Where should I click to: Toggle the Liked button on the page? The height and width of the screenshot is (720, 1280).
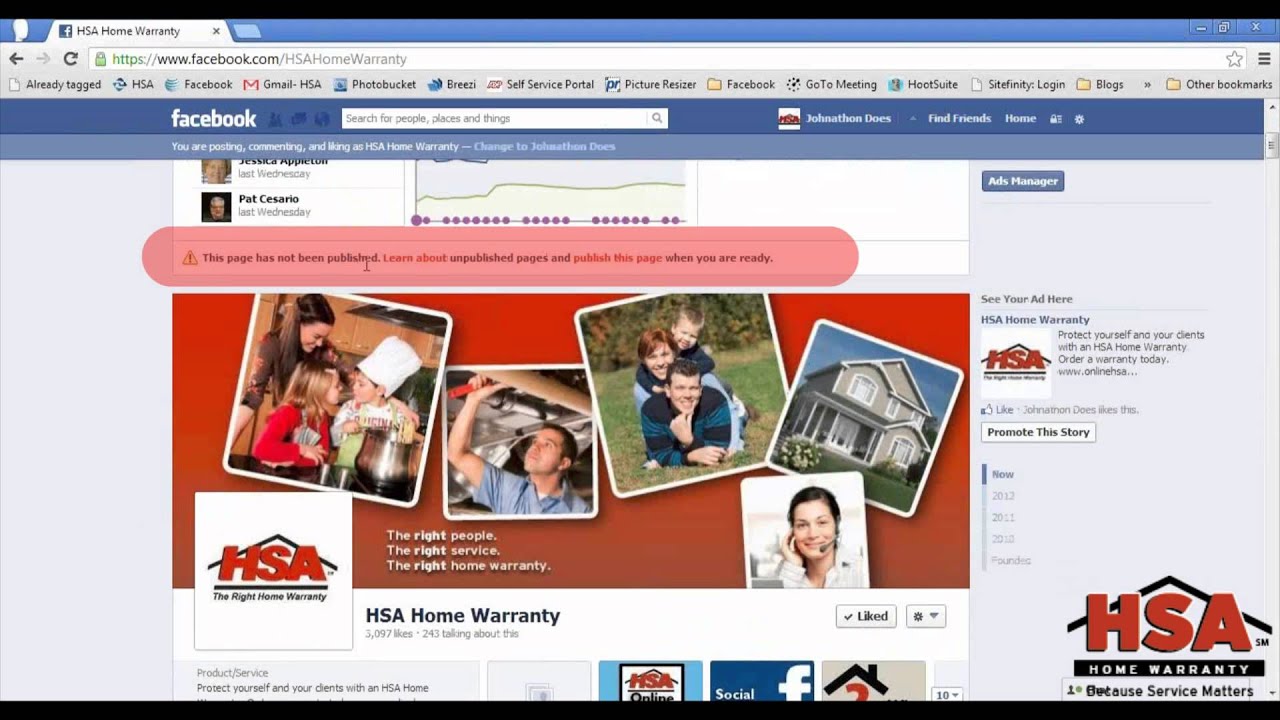point(866,616)
